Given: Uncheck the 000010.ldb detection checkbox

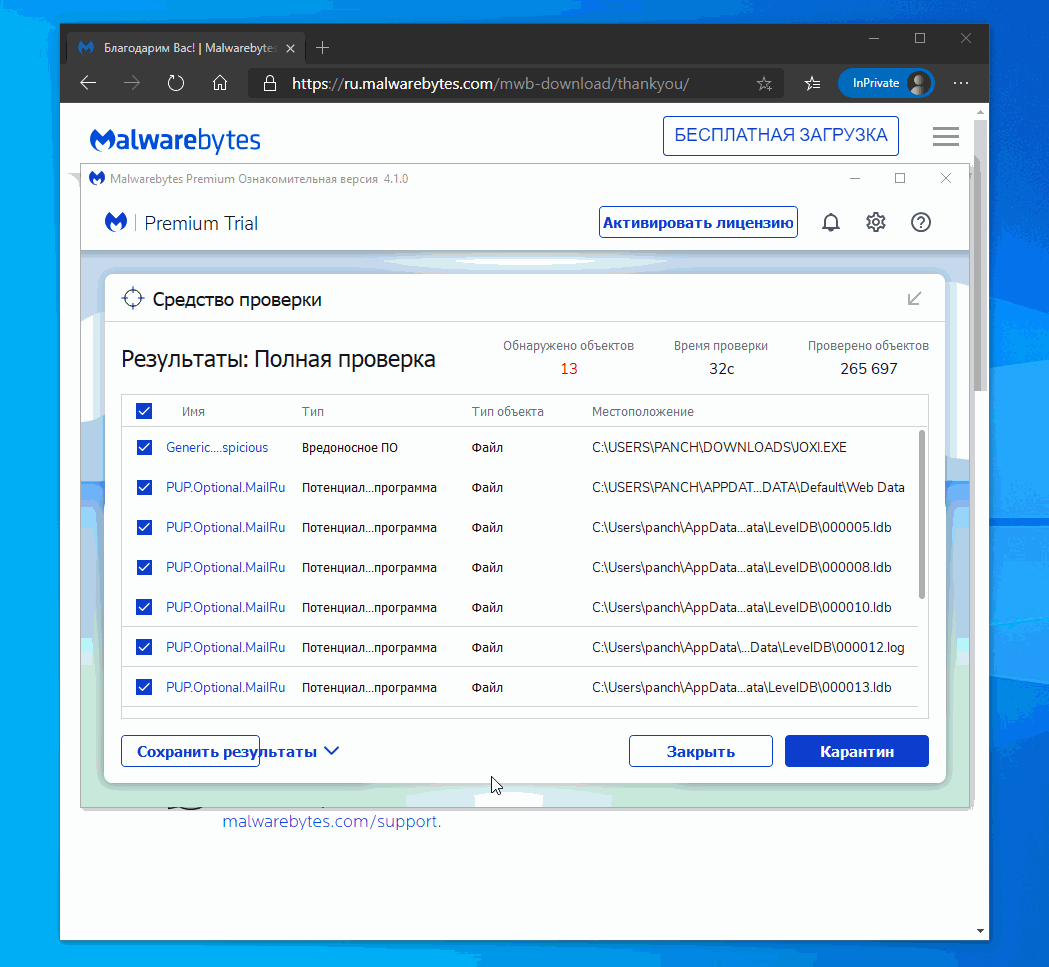Looking at the screenshot, I should click(x=144, y=607).
